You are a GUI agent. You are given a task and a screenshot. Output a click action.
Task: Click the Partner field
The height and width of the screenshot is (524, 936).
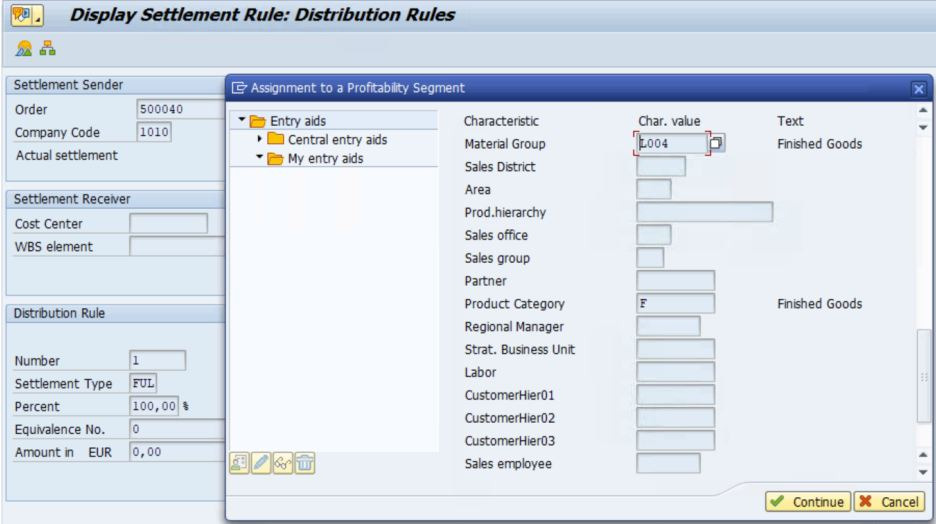coord(675,281)
